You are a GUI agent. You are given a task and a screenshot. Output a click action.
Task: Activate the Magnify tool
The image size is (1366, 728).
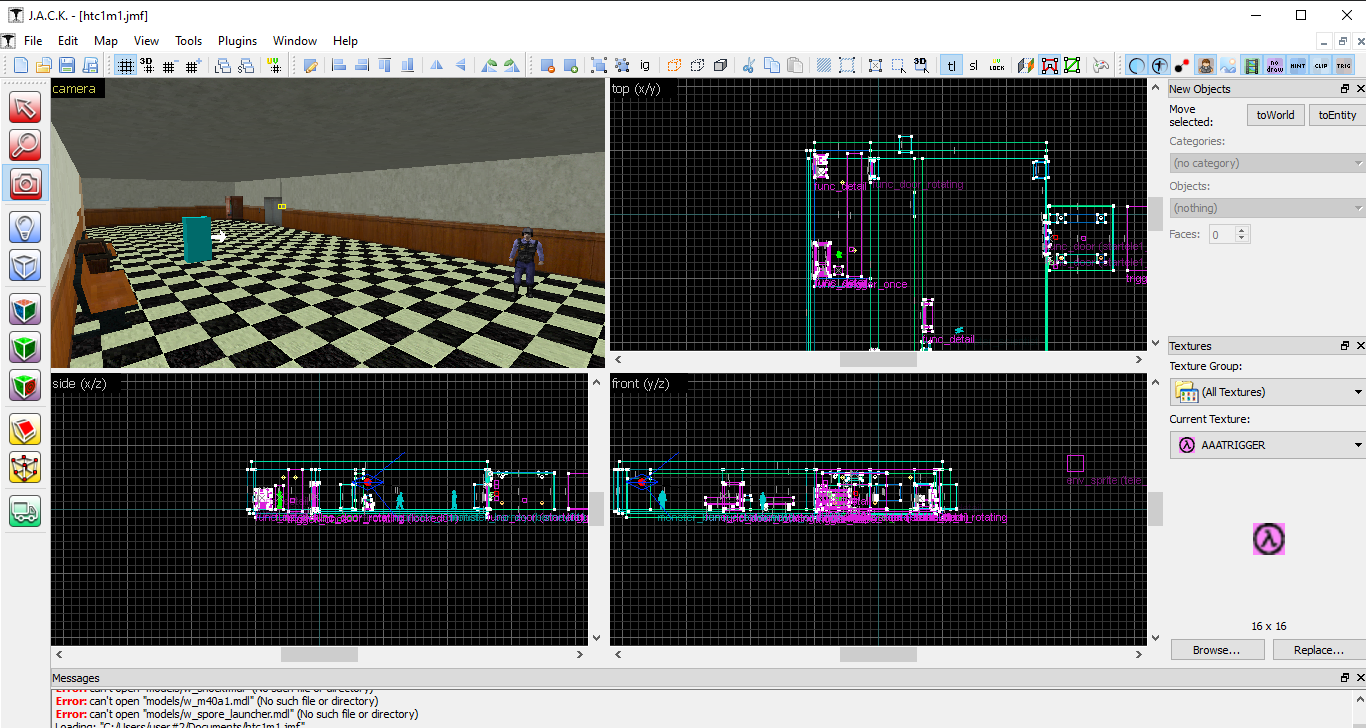(x=25, y=145)
